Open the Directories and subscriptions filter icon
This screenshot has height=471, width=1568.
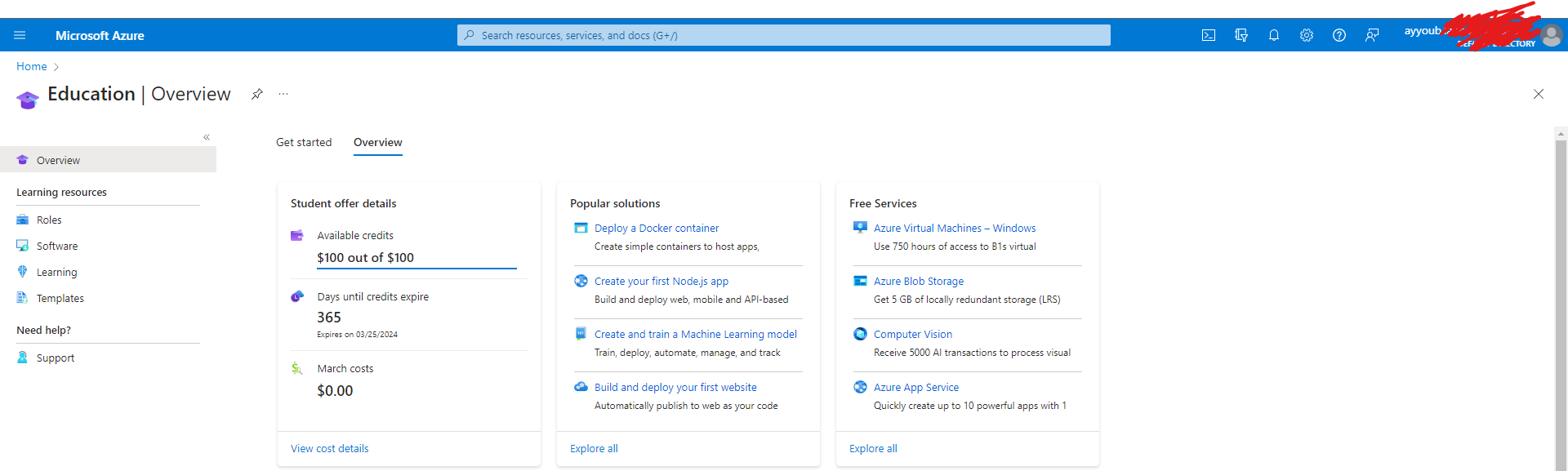tap(1241, 35)
